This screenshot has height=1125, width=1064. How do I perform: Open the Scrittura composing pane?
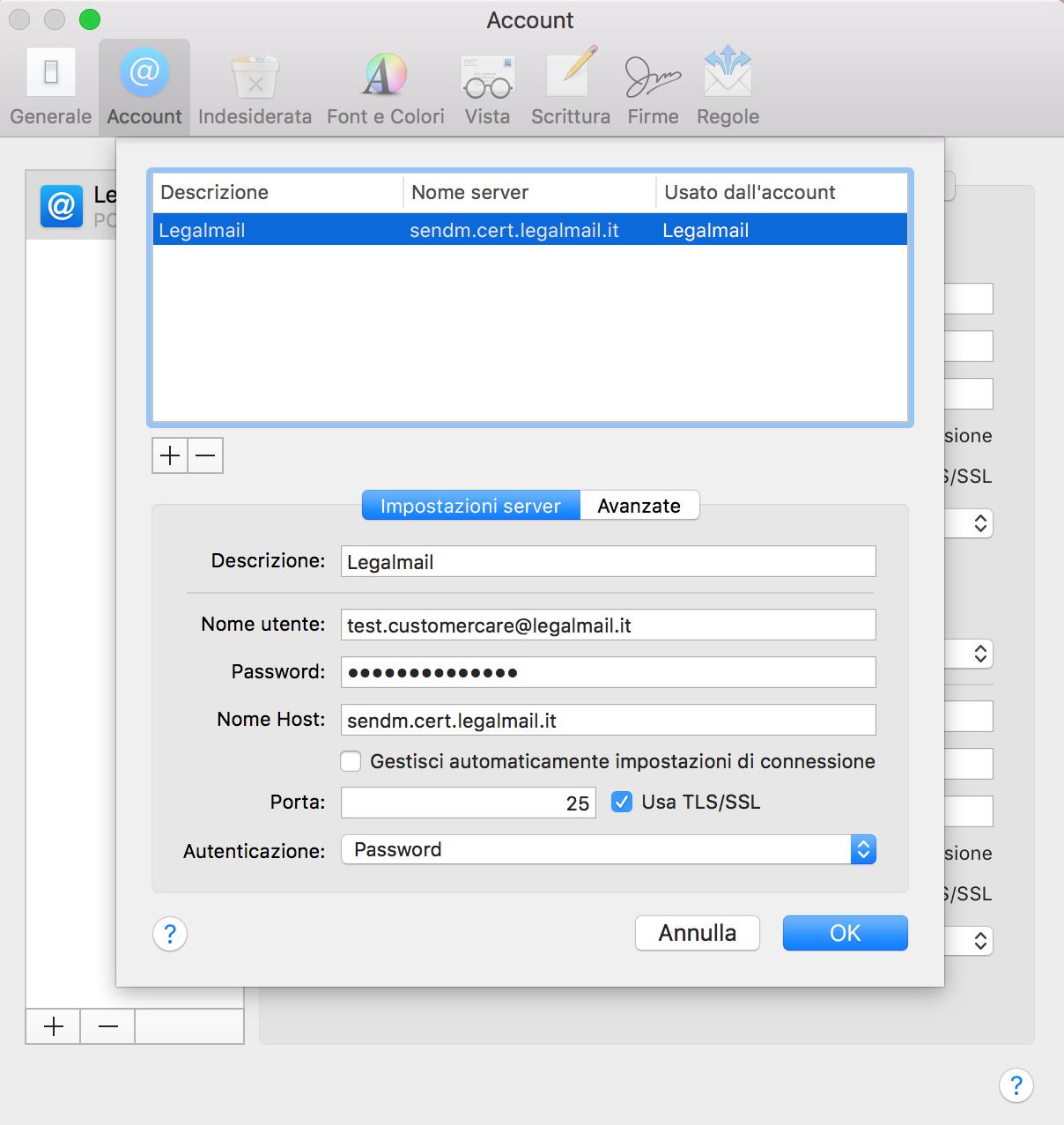tap(570, 87)
